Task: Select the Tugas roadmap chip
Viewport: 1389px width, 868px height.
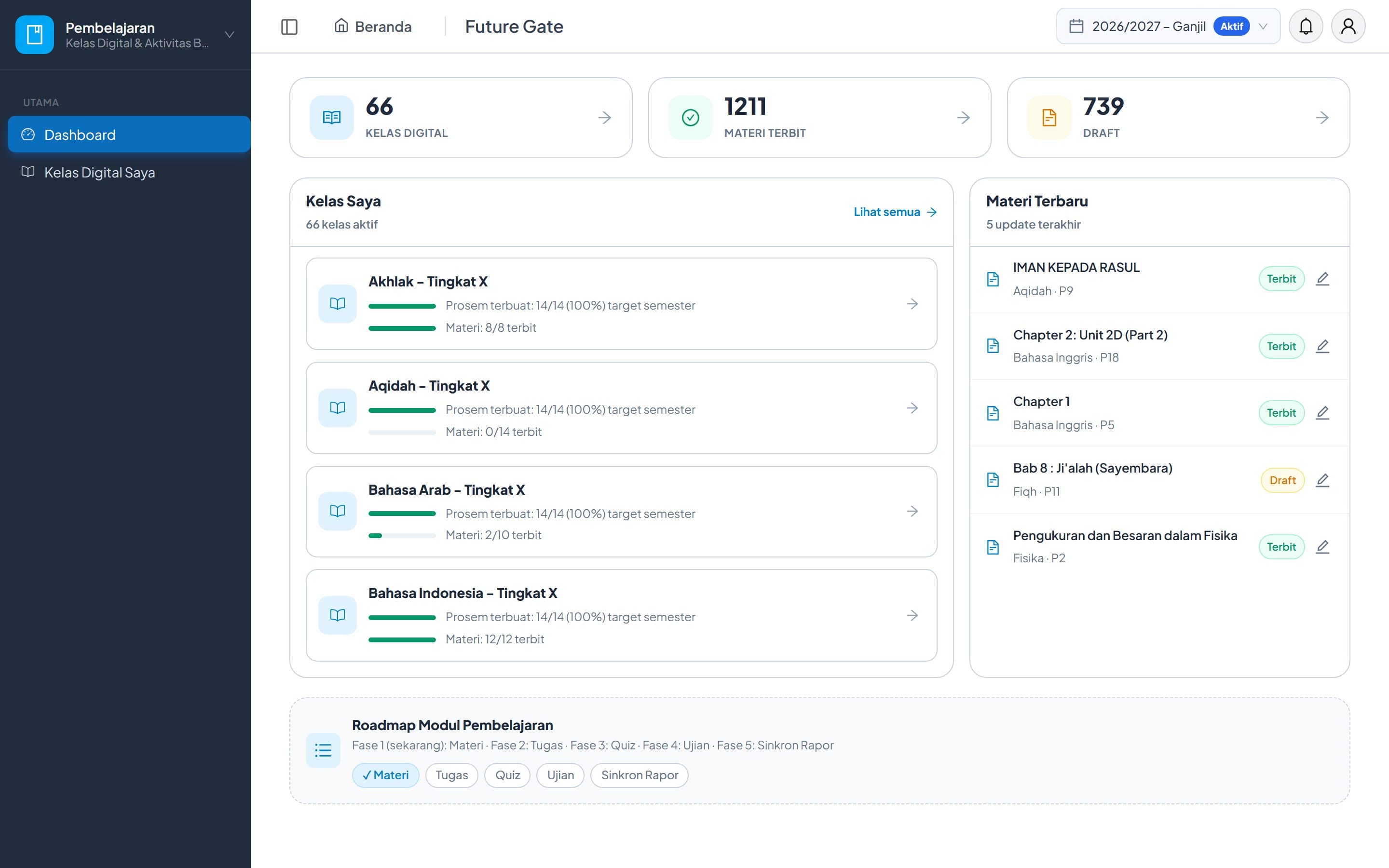Action: [x=452, y=775]
